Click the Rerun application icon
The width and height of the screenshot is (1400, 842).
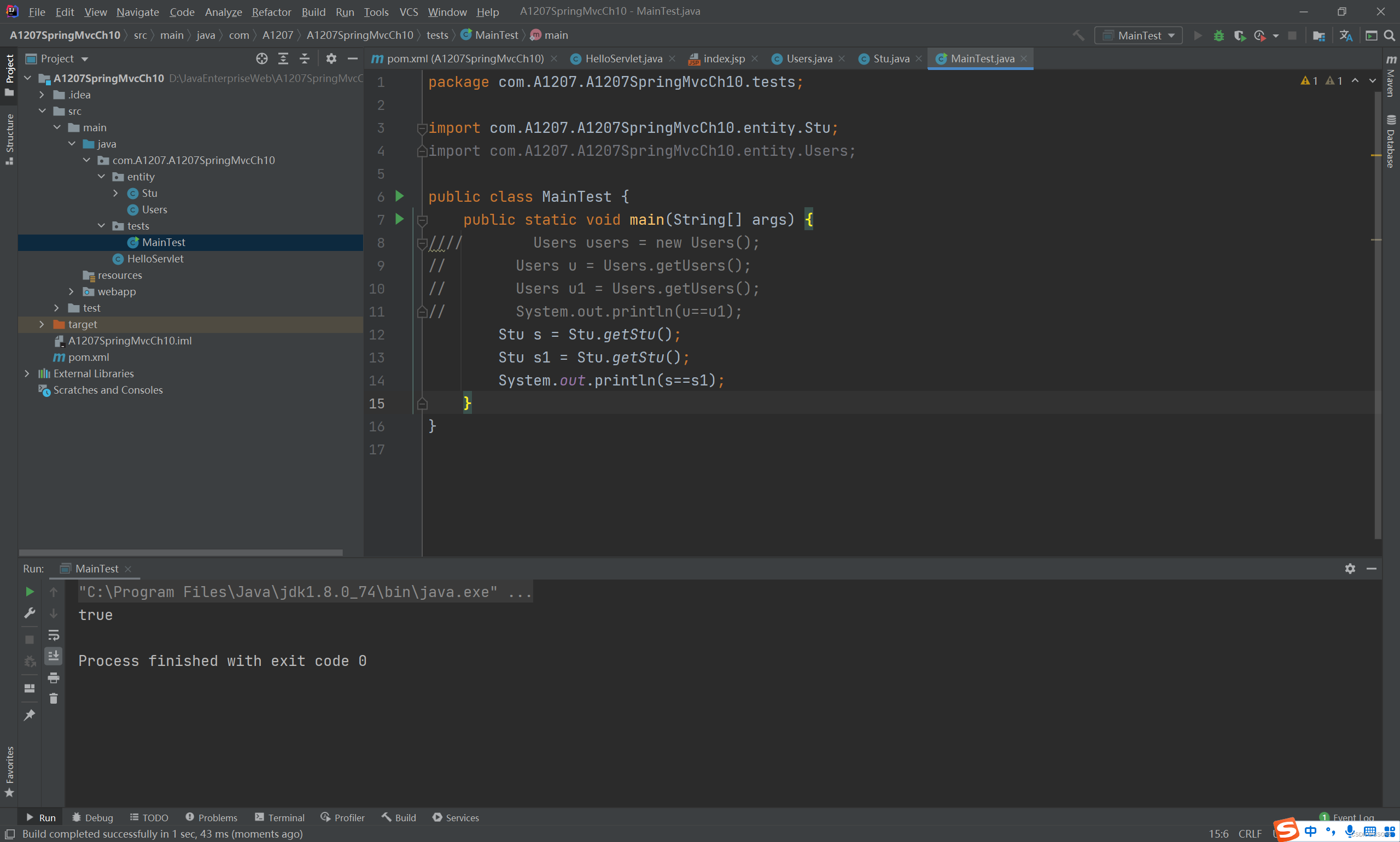pos(29,591)
